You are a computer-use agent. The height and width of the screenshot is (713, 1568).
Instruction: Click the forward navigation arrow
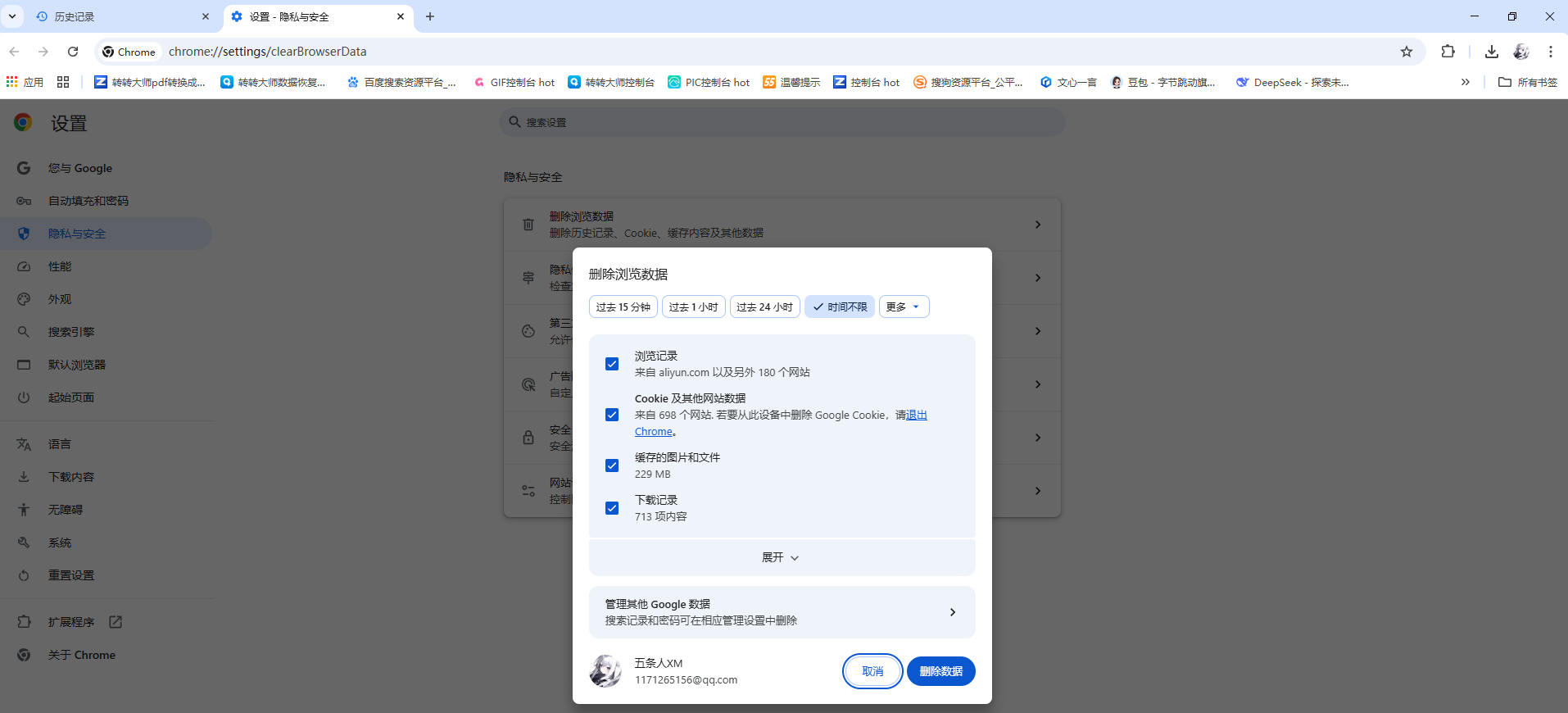[x=43, y=52]
